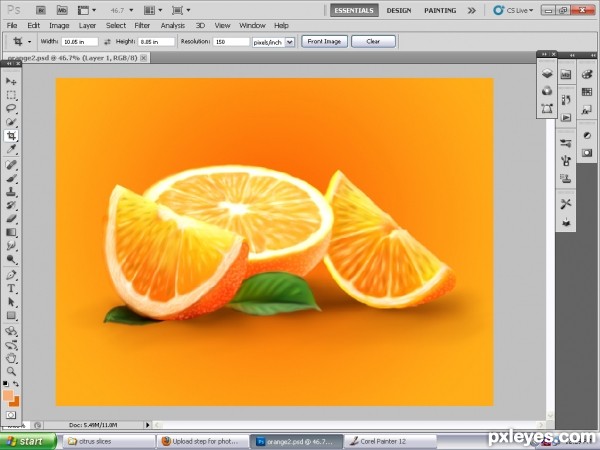Open the Filter menu

142,26
